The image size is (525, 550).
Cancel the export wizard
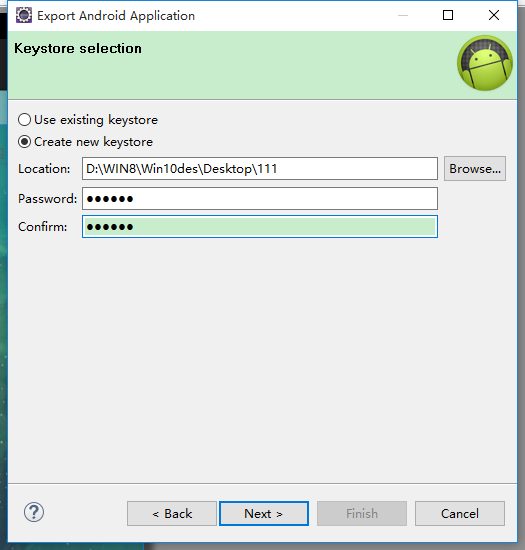coord(460,514)
